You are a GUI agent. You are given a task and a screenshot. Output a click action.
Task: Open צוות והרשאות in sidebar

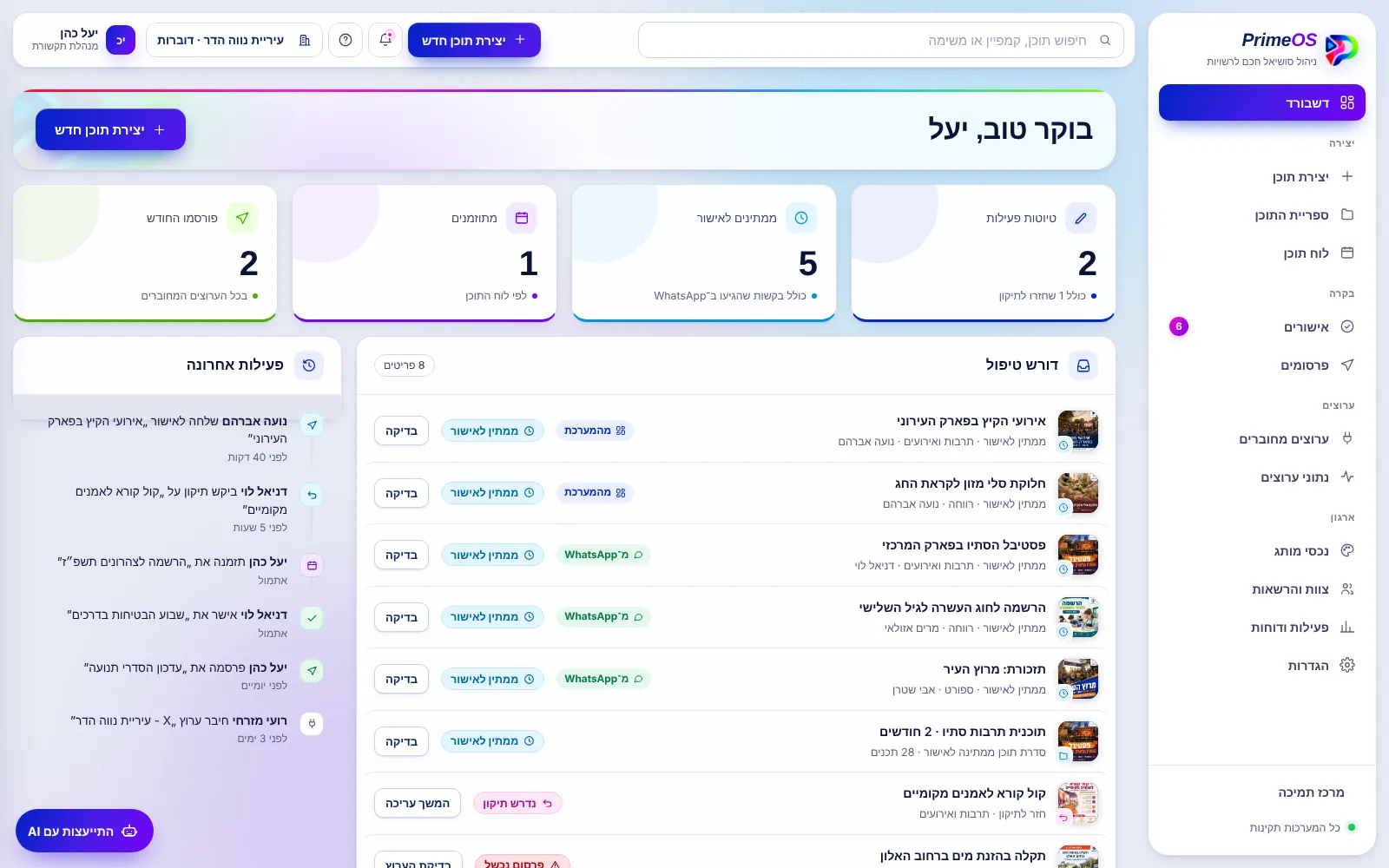(x=1261, y=589)
